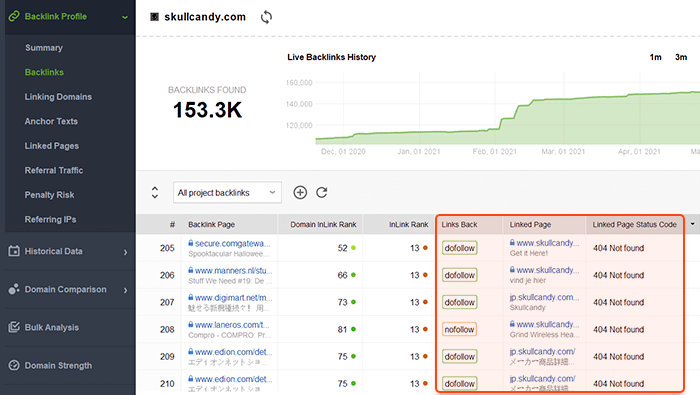Open secure.comgatewa... backlink
700x395 pixels.
pos(233,243)
